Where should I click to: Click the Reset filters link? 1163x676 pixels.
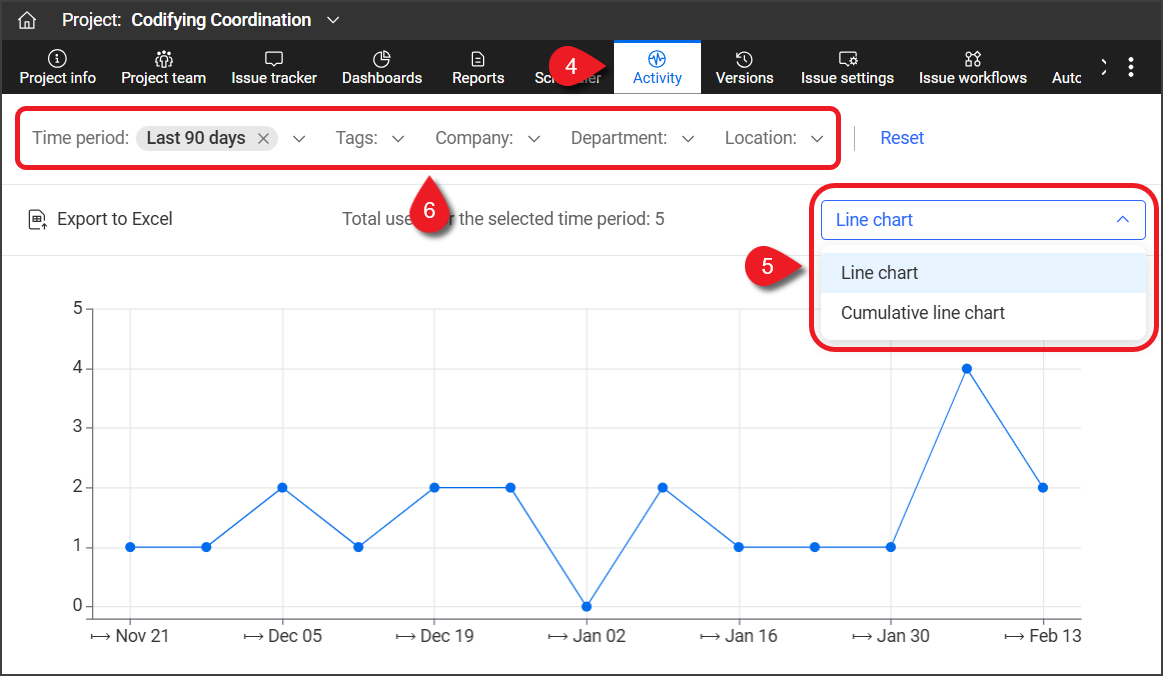click(x=902, y=138)
